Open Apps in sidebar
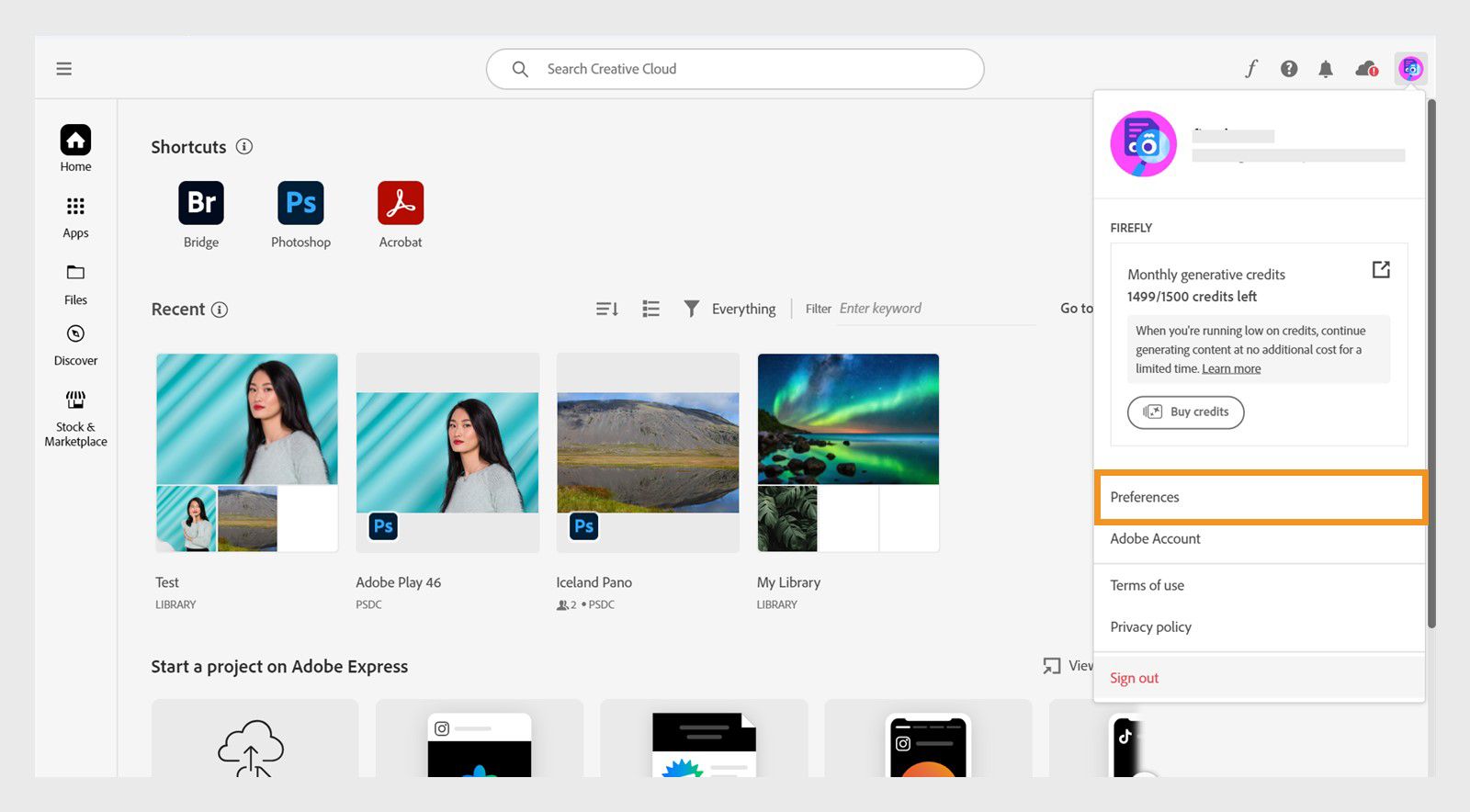Screen dimensions: 1470x812 coord(75,218)
